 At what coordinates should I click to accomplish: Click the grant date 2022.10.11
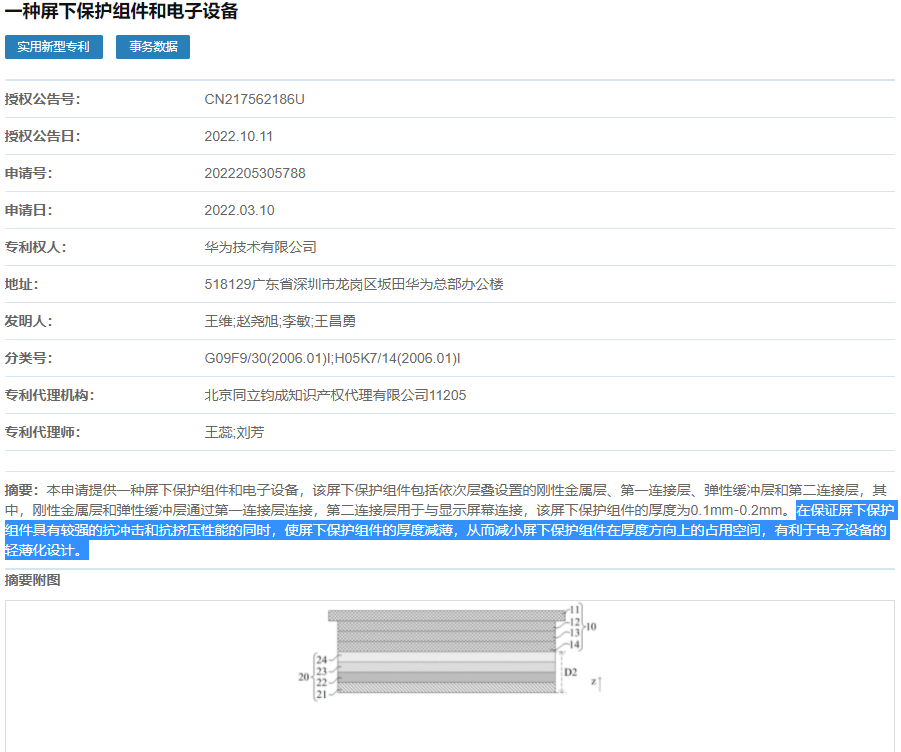click(x=238, y=136)
